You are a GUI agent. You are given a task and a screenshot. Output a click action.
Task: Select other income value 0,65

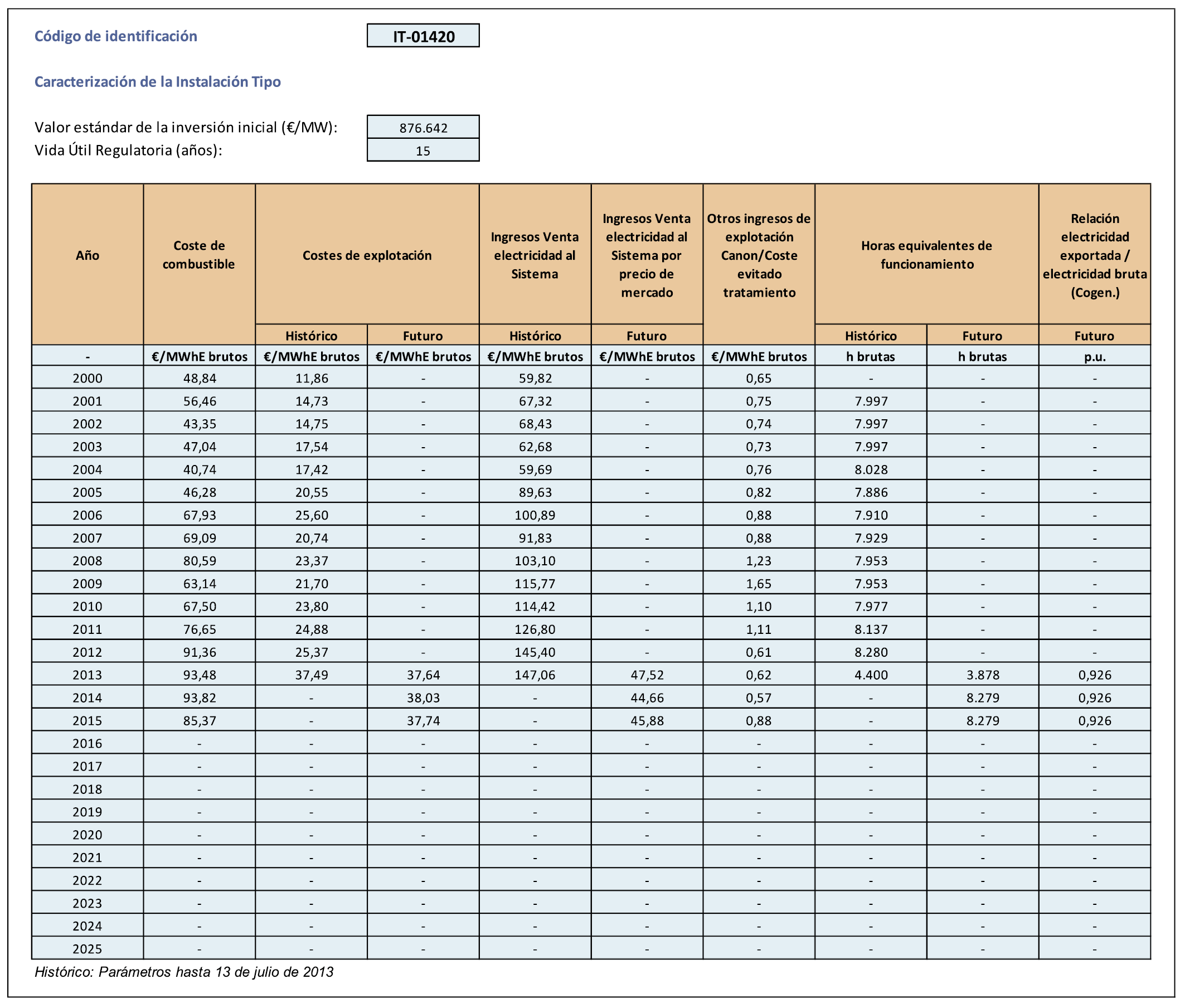tap(759, 377)
